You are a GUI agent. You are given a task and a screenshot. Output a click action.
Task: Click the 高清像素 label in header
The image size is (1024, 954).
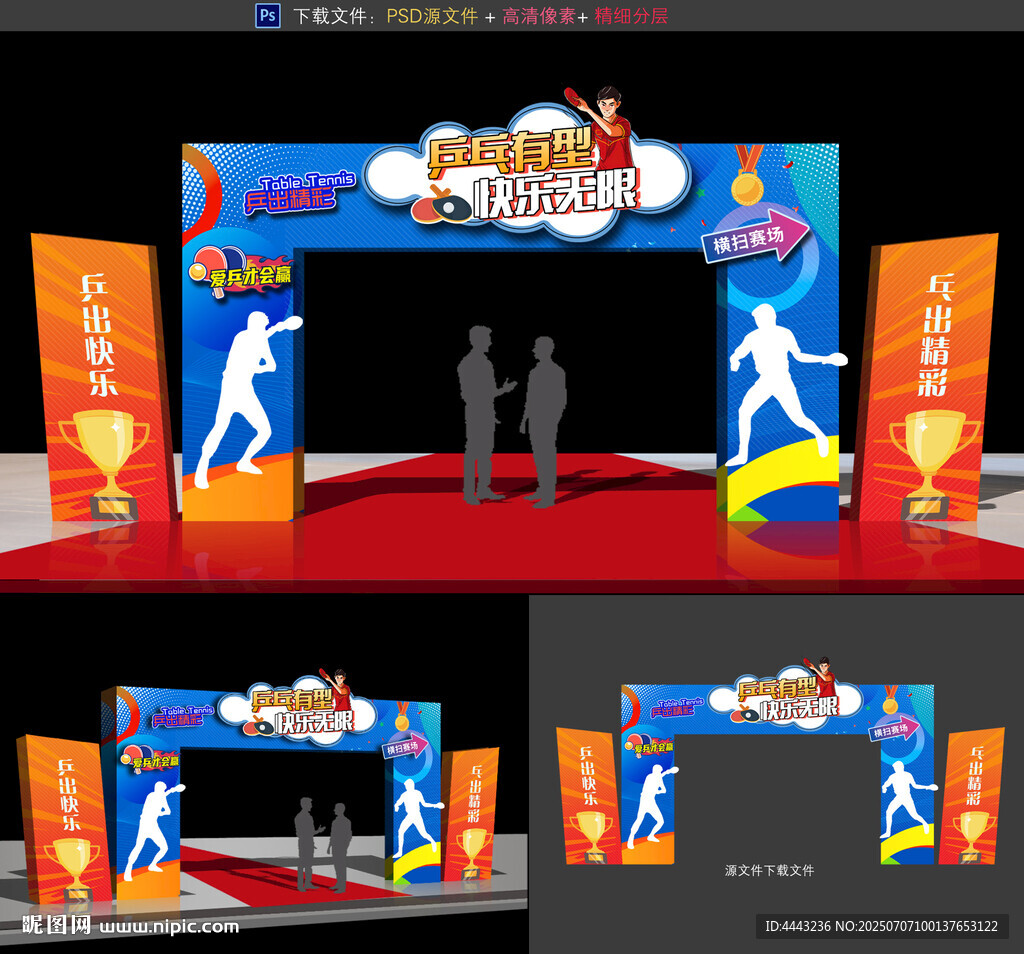click(538, 16)
